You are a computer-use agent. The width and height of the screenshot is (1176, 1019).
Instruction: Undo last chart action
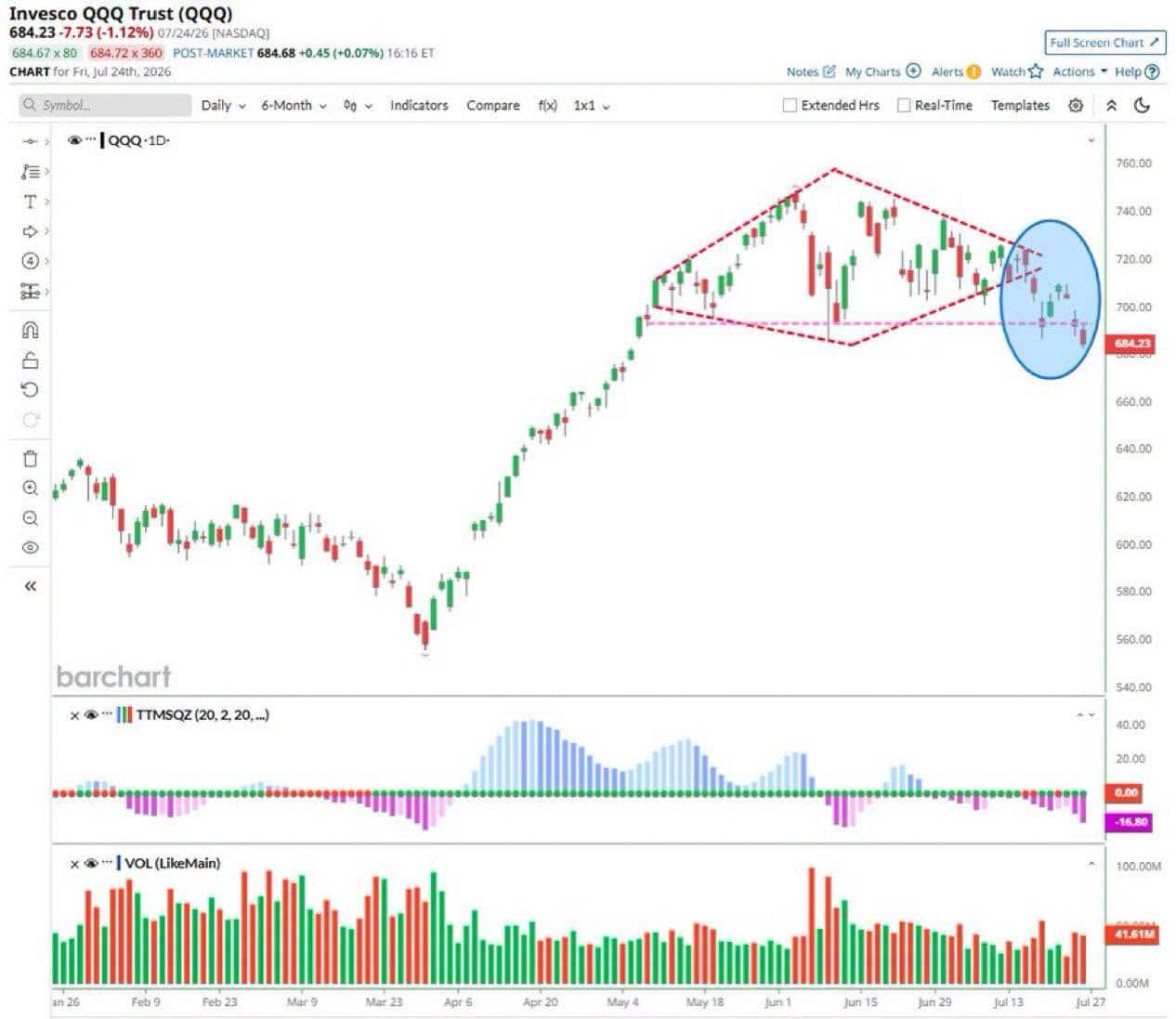coord(30,389)
